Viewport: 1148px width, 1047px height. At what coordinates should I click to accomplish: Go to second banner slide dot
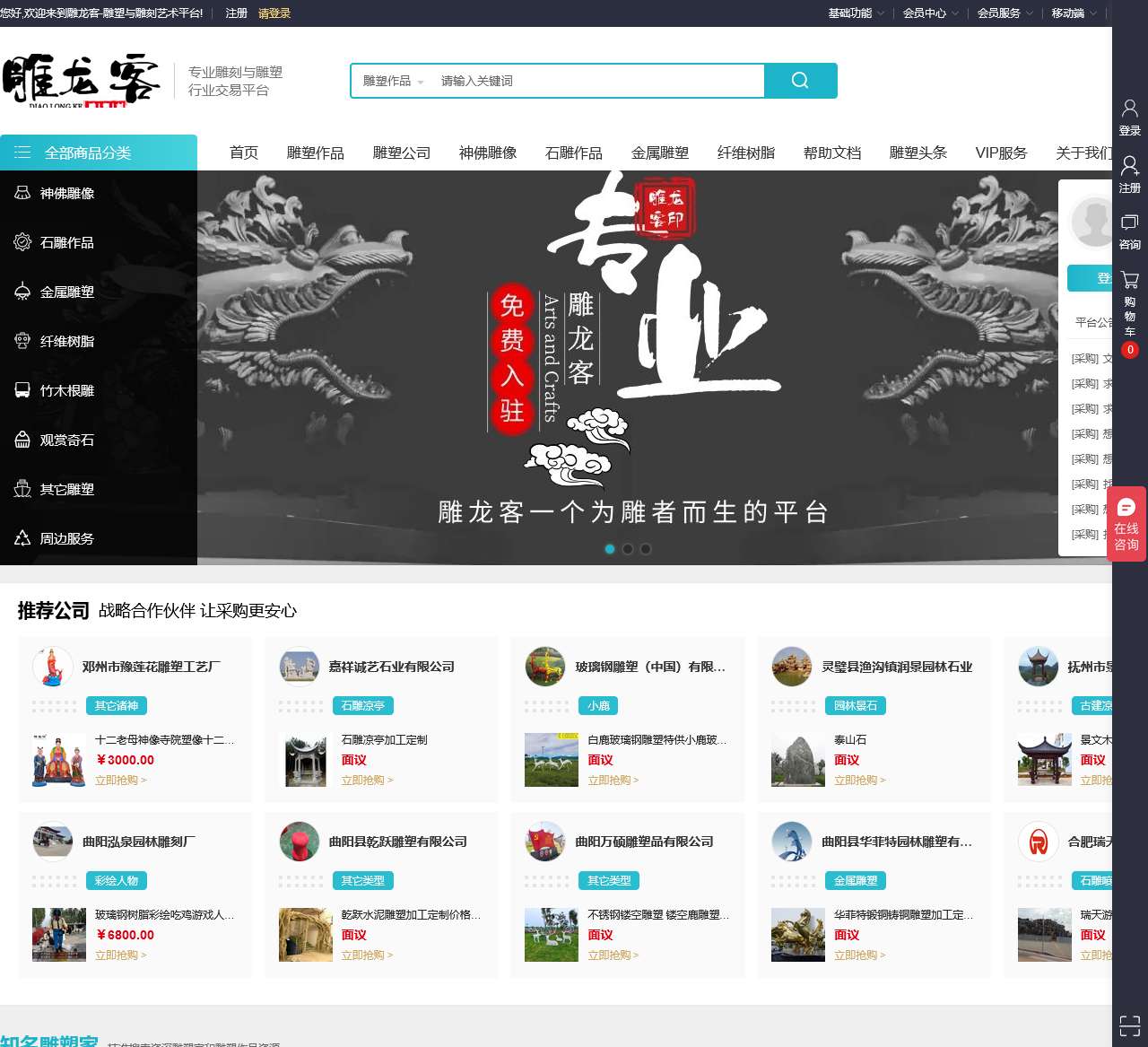coord(628,549)
